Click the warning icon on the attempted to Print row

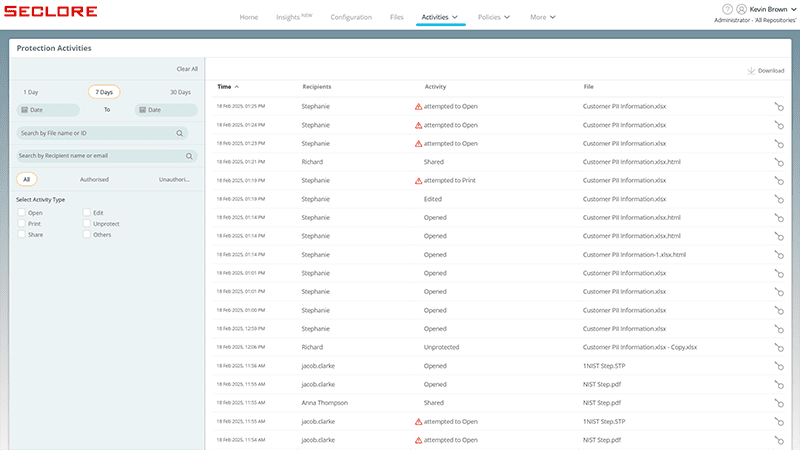tap(418, 181)
